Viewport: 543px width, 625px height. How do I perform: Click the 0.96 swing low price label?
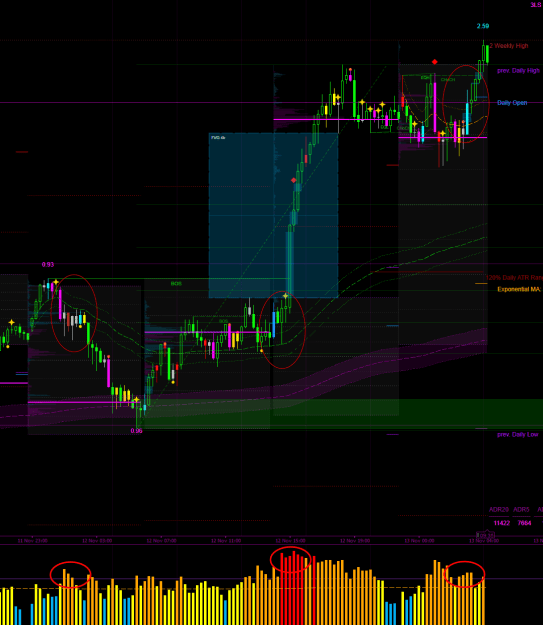tap(136, 431)
